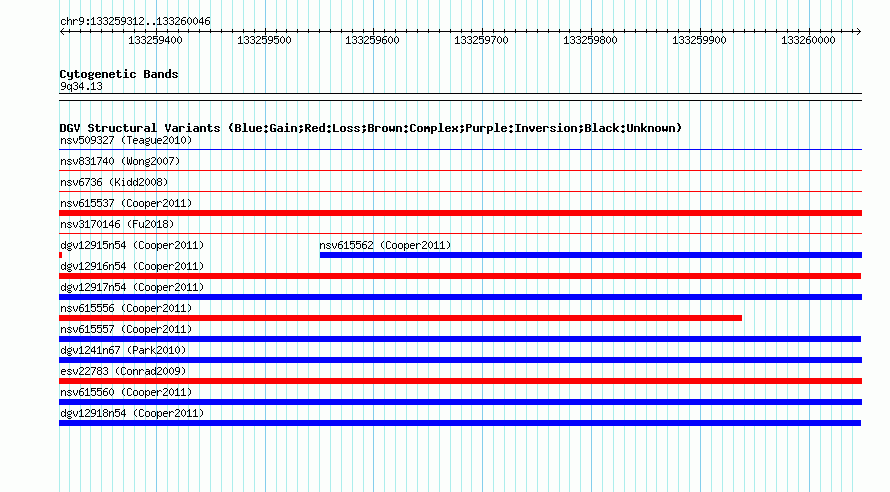Screen dimensions: 890x492
Task: Click ruler position 133259700
Action: [x=481, y=40]
